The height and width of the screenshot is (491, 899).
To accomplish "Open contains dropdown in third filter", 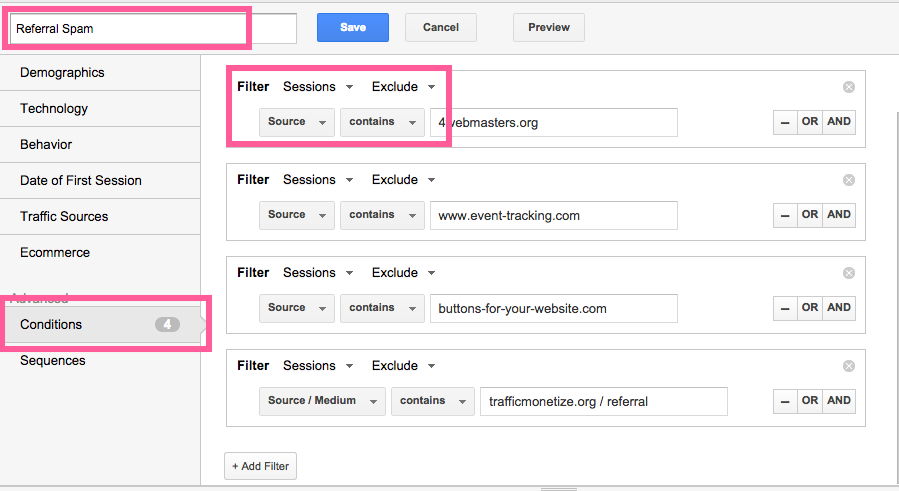I will pos(382,308).
